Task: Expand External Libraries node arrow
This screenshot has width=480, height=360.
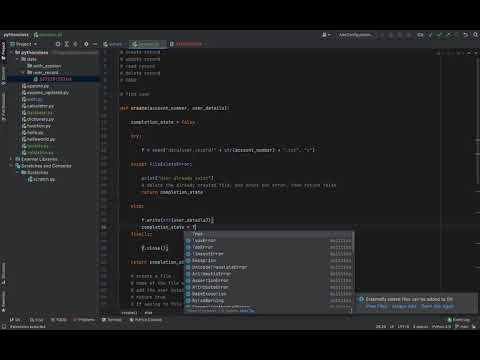Action: pos(11,159)
